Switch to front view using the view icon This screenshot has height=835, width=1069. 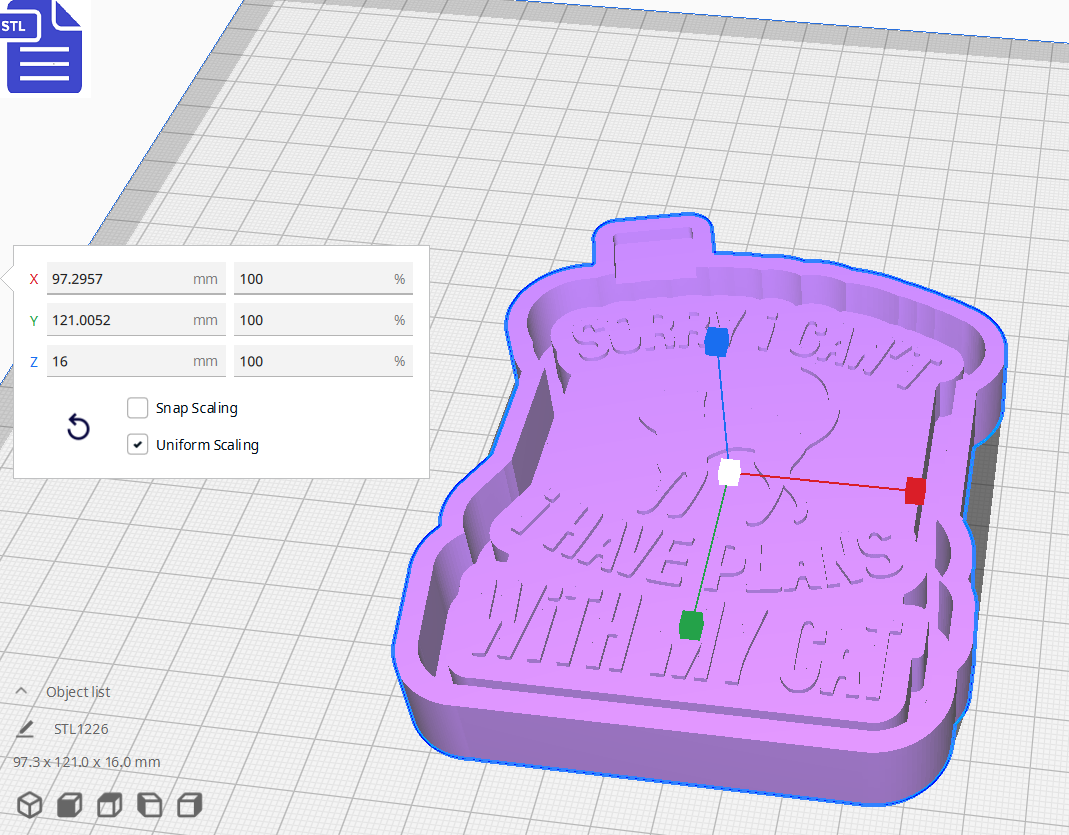click(69, 805)
